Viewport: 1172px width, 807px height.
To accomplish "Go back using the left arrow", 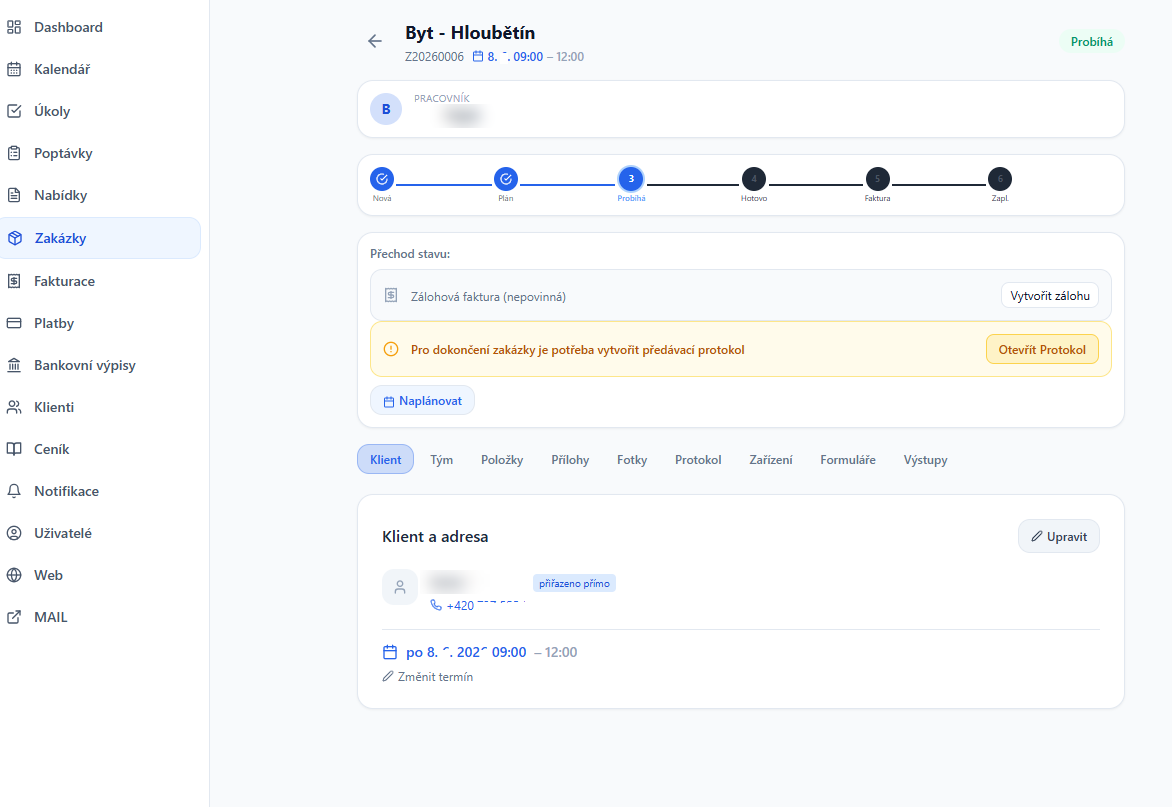I will (375, 41).
